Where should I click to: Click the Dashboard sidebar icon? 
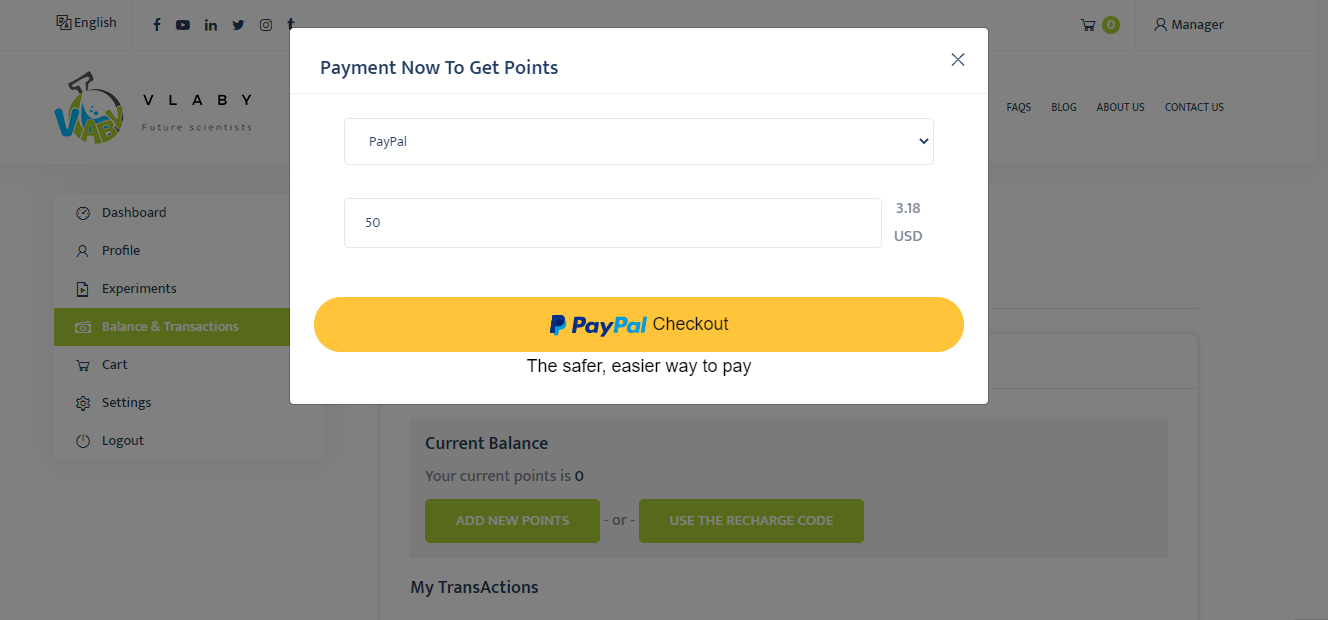(82, 212)
